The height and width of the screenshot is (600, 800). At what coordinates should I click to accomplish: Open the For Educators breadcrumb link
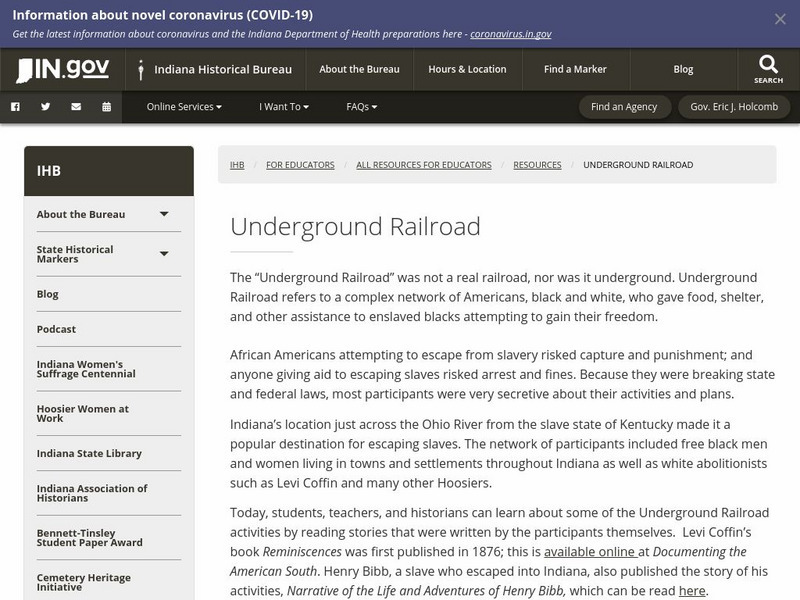pos(300,165)
